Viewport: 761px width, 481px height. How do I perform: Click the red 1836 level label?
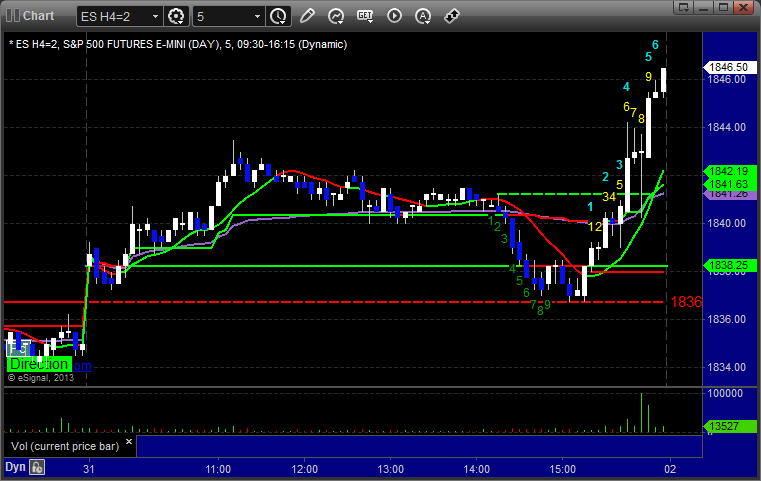coord(686,302)
